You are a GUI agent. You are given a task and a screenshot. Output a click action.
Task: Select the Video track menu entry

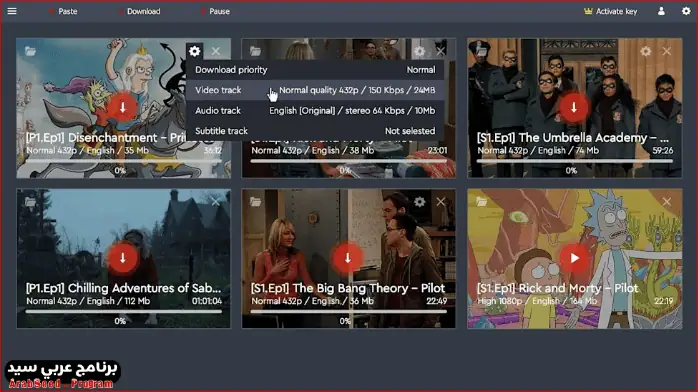pyautogui.click(x=315, y=90)
